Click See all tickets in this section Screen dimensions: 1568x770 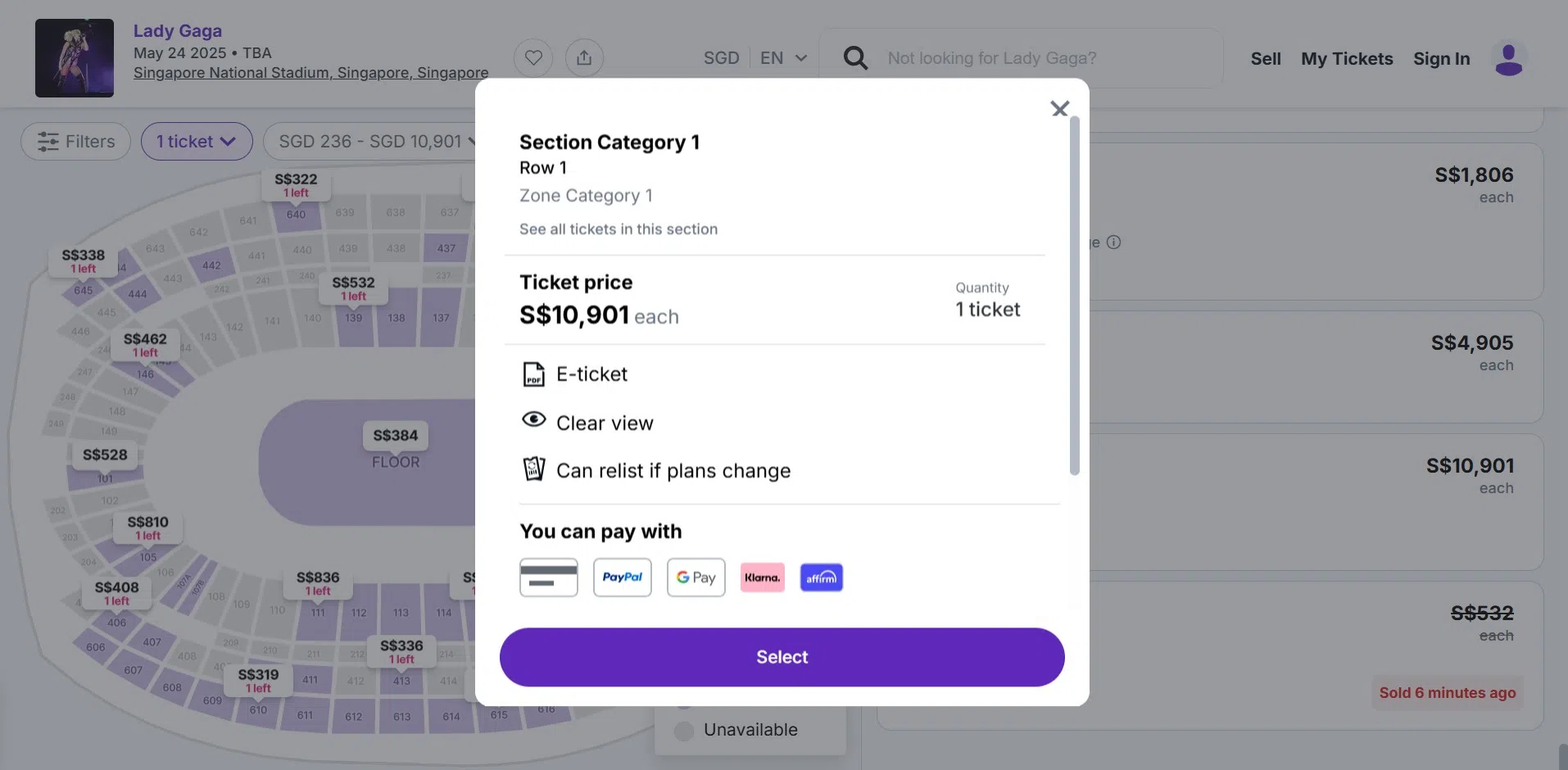pos(619,229)
